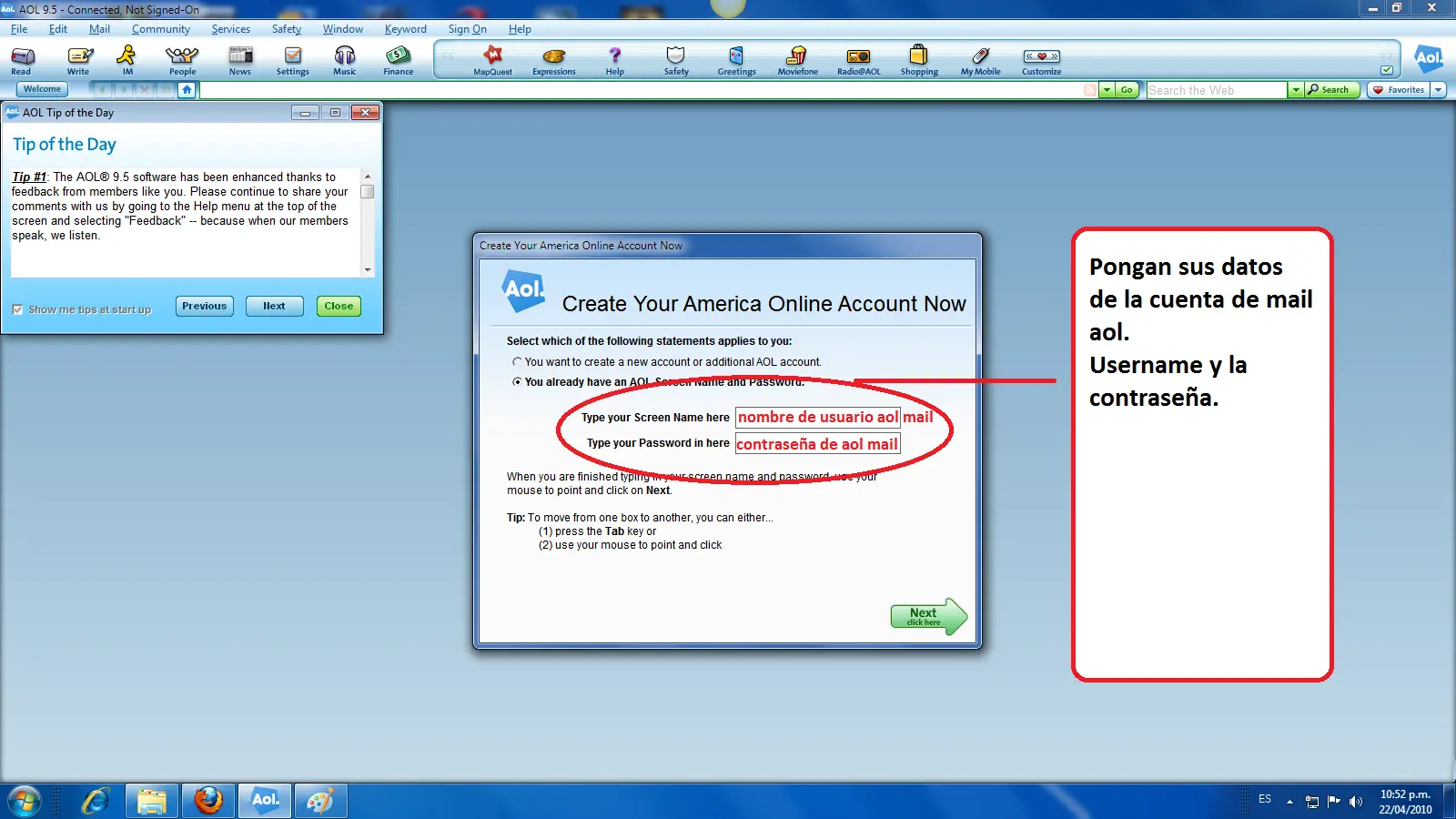Image resolution: width=1456 pixels, height=819 pixels.
Task: Open the Mail menu
Action: tap(99, 29)
